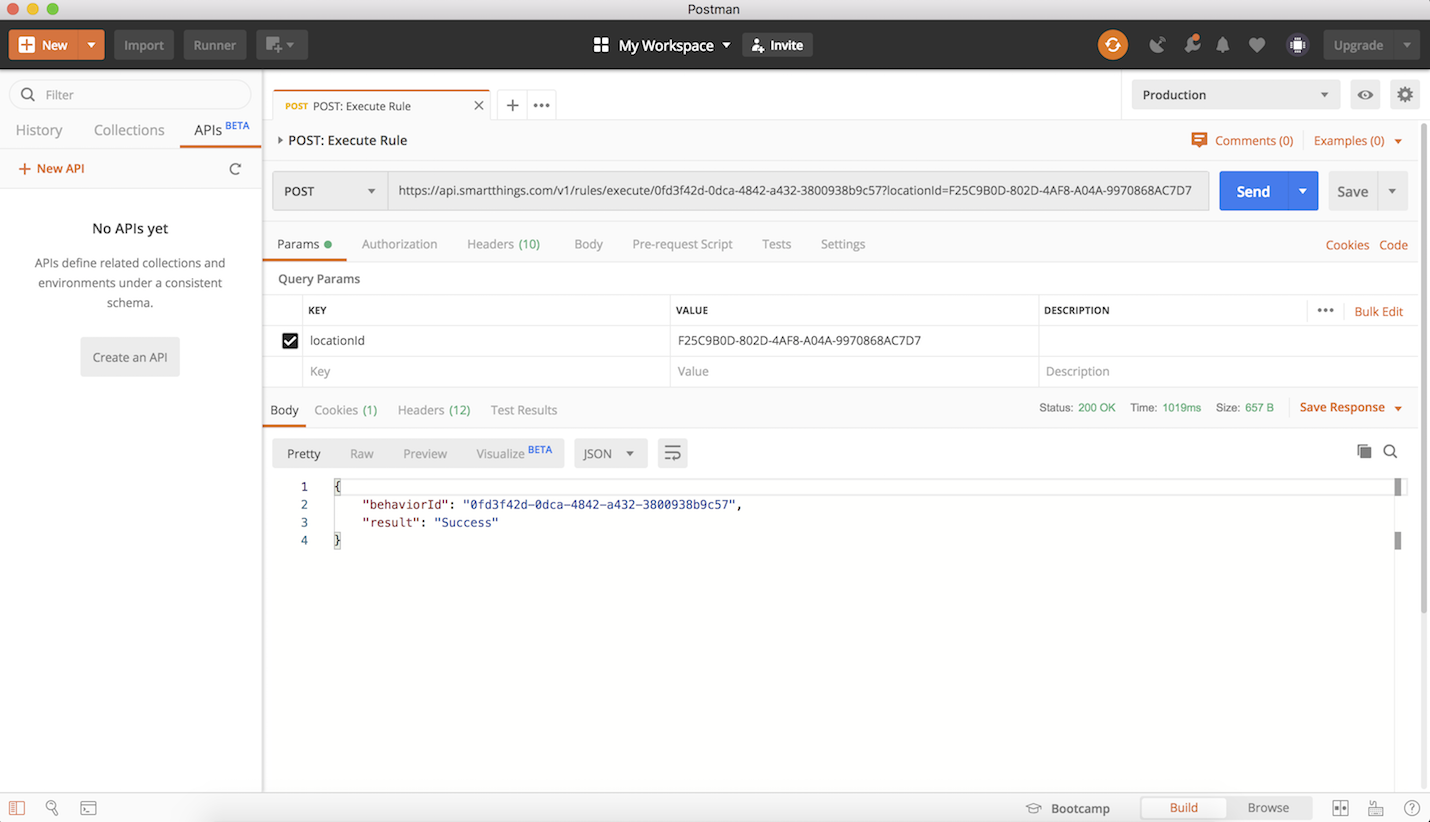The width and height of the screenshot is (1430, 822).
Task: Refresh the APIs list
Action: point(235,169)
